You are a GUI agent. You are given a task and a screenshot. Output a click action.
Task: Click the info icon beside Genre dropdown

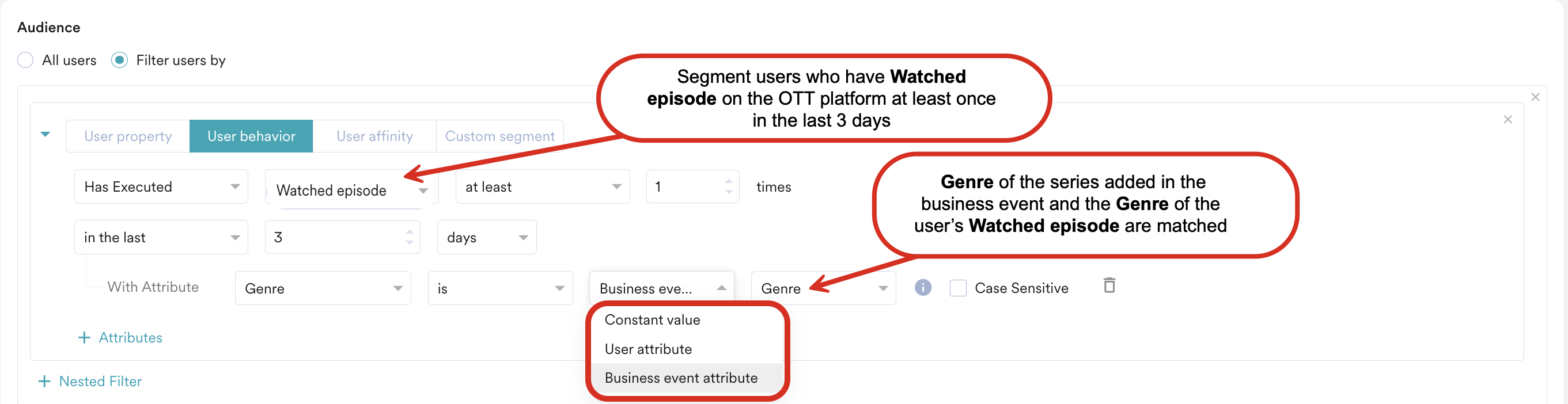point(922,288)
